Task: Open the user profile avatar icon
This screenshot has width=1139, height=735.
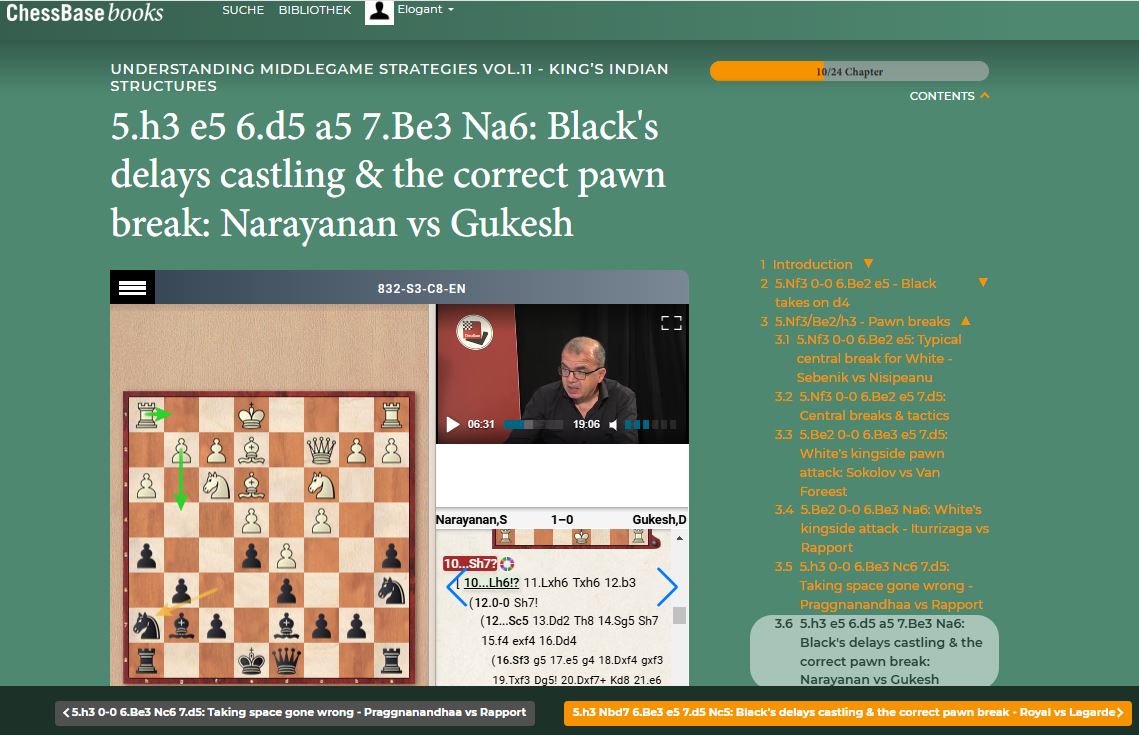Action: click(379, 11)
